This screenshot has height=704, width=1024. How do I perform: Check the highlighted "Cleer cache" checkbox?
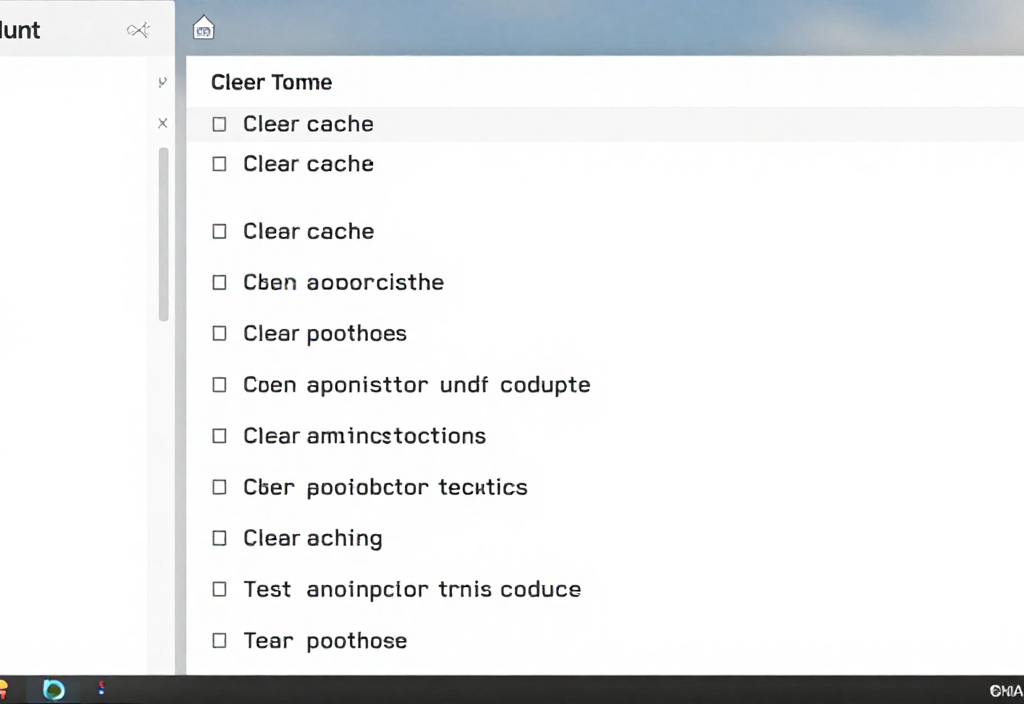[x=220, y=124]
